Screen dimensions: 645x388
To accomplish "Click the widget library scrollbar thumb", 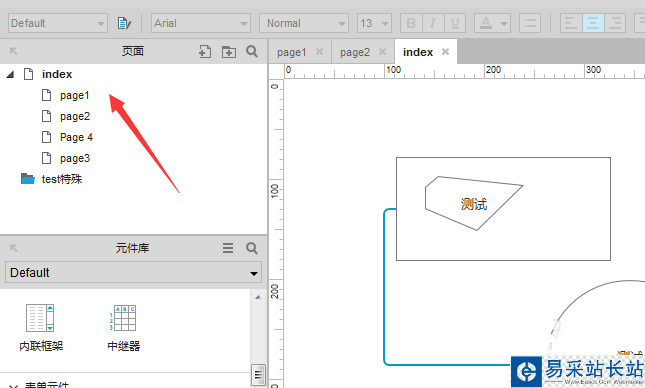I will tap(258, 374).
